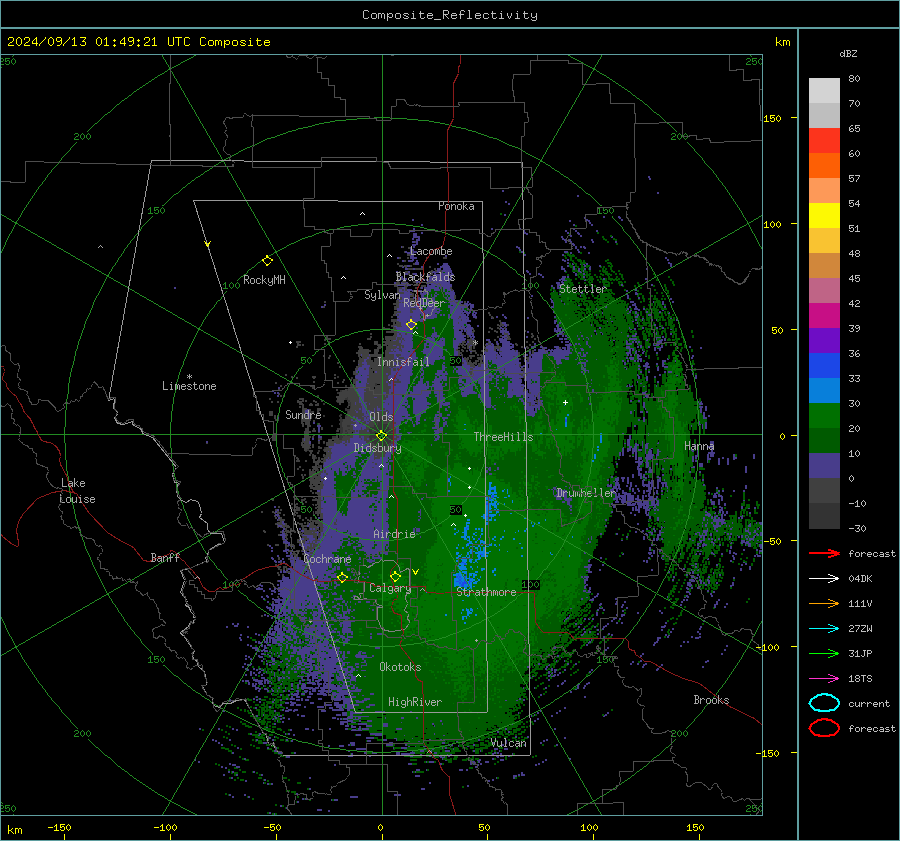The height and width of the screenshot is (841, 900).
Task: Click the Drumheller label on map
Action: tap(586, 493)
